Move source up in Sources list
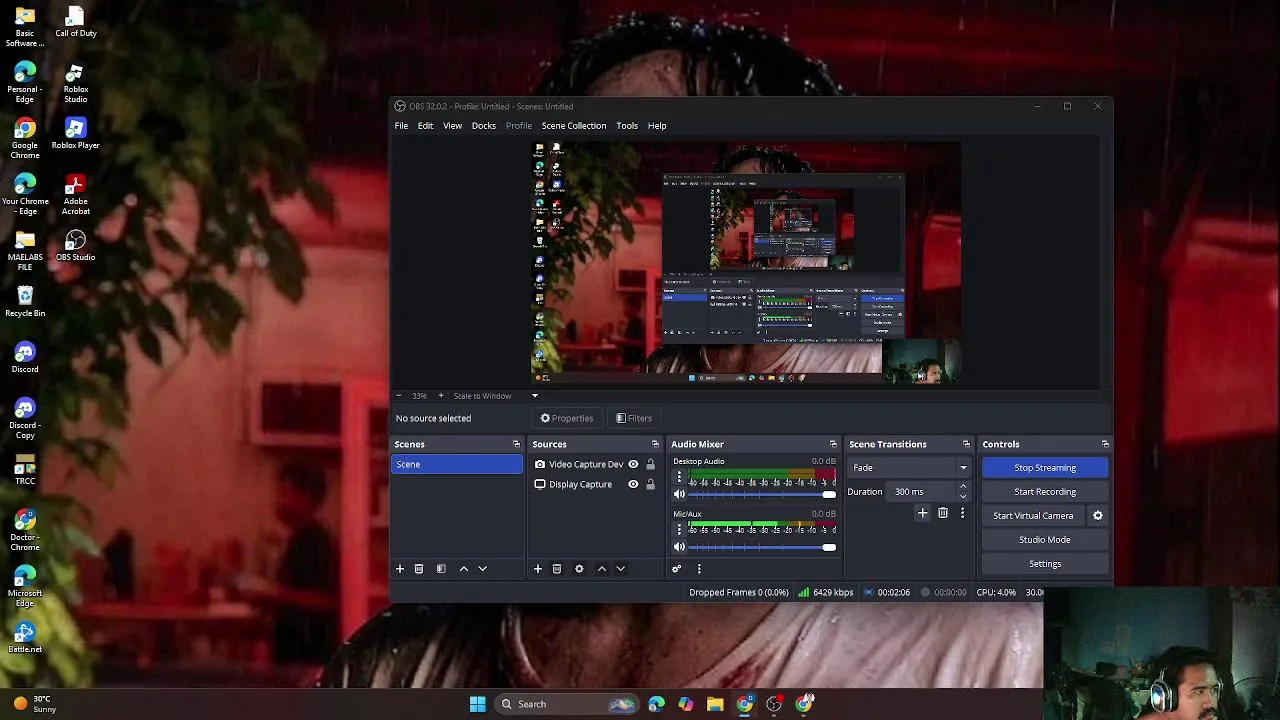 pos(602,569)
